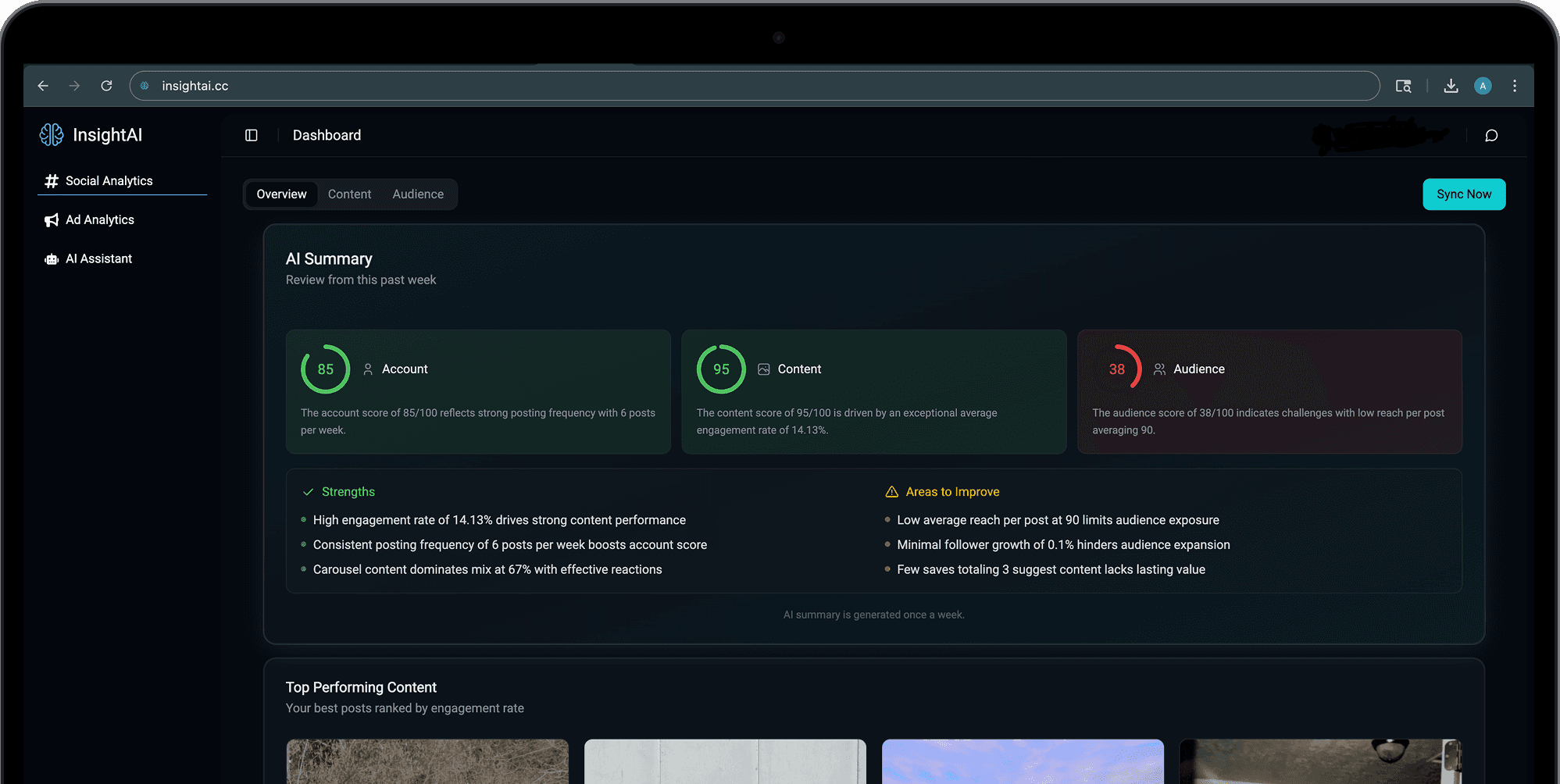Open the fourth top post thumbnail, dark scene
This screenshot has width=1560, height=784.
(1320, 761)
